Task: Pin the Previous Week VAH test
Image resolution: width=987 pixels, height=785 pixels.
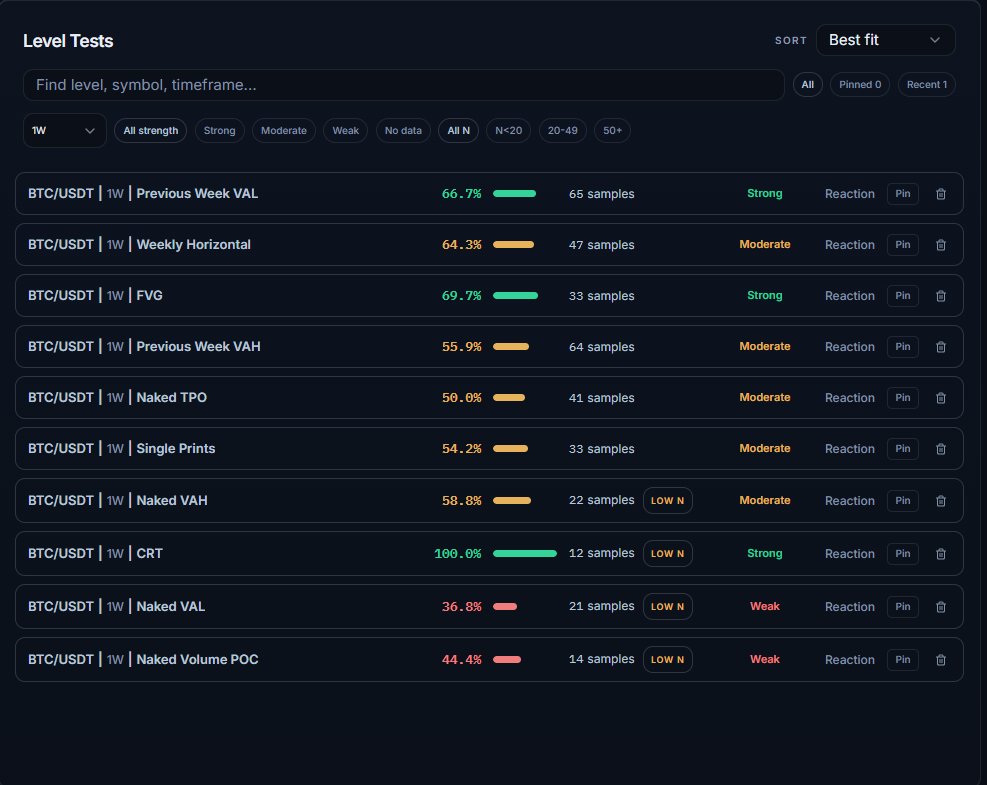Action: point(903,347)
